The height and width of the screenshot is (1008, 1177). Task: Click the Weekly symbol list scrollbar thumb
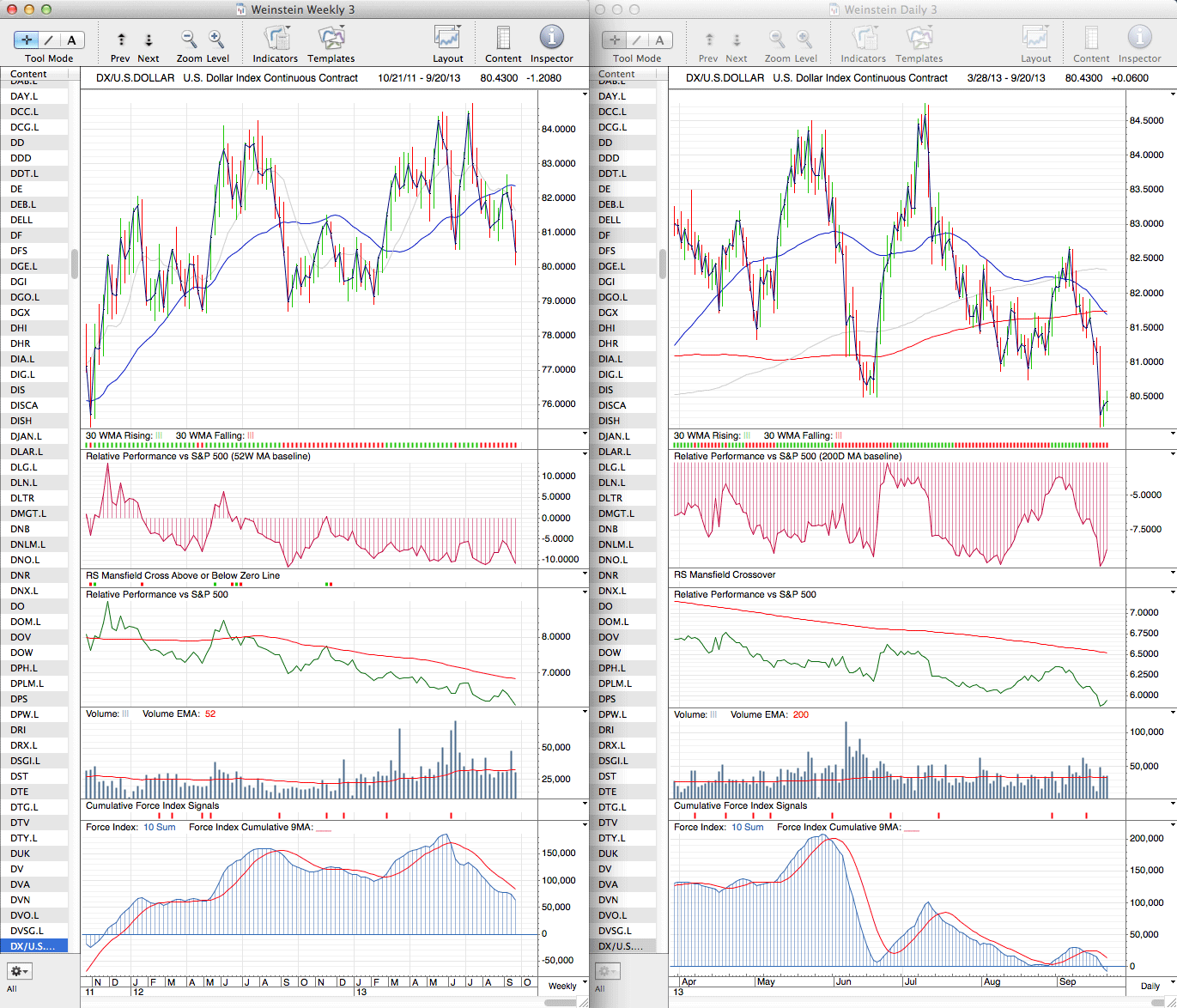(75, 264)
